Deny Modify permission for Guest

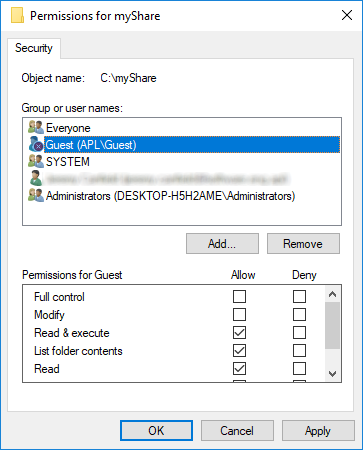(x=299, y=314)
